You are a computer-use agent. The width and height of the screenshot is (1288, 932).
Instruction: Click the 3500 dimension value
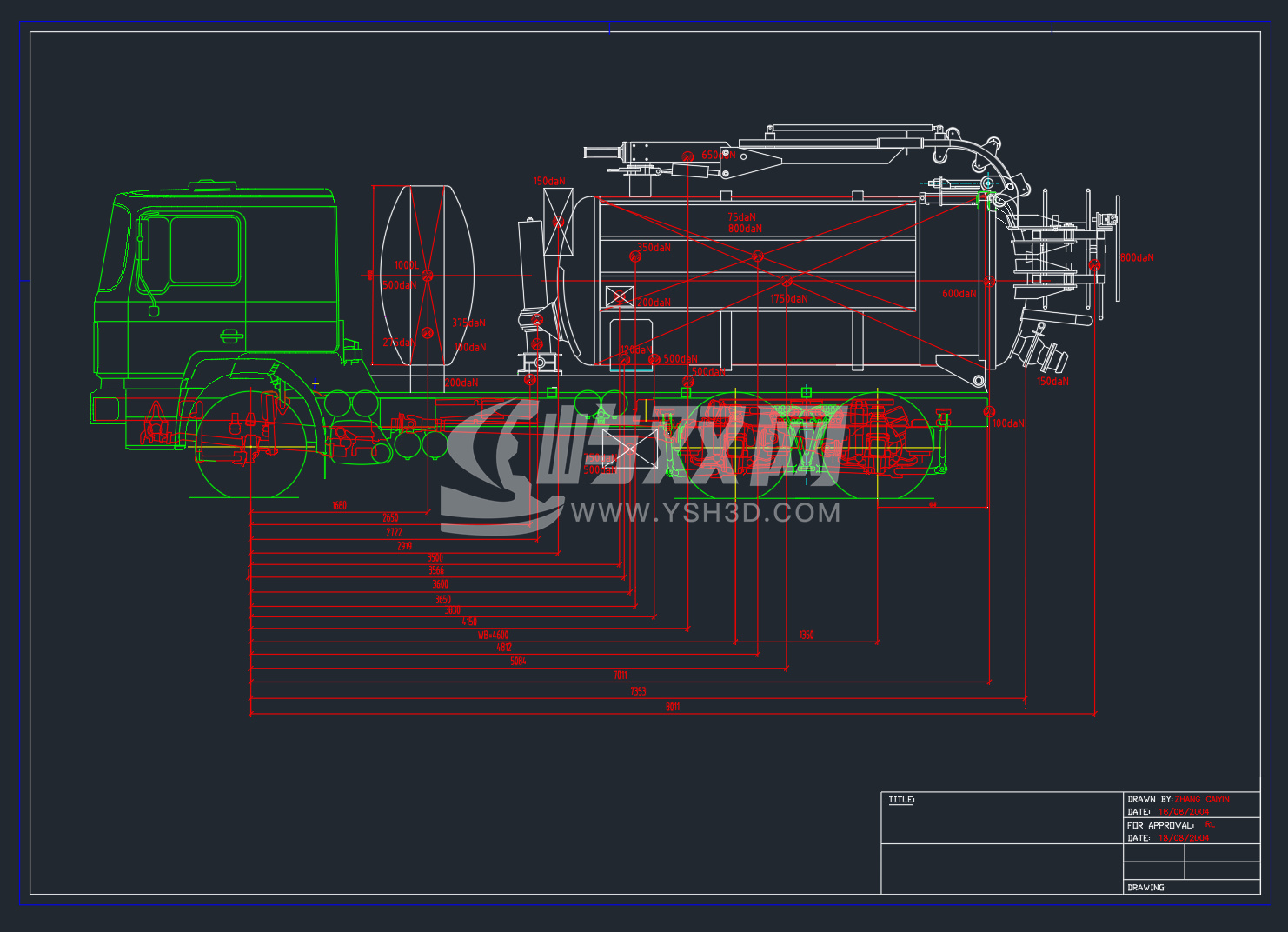pos(435,558)
